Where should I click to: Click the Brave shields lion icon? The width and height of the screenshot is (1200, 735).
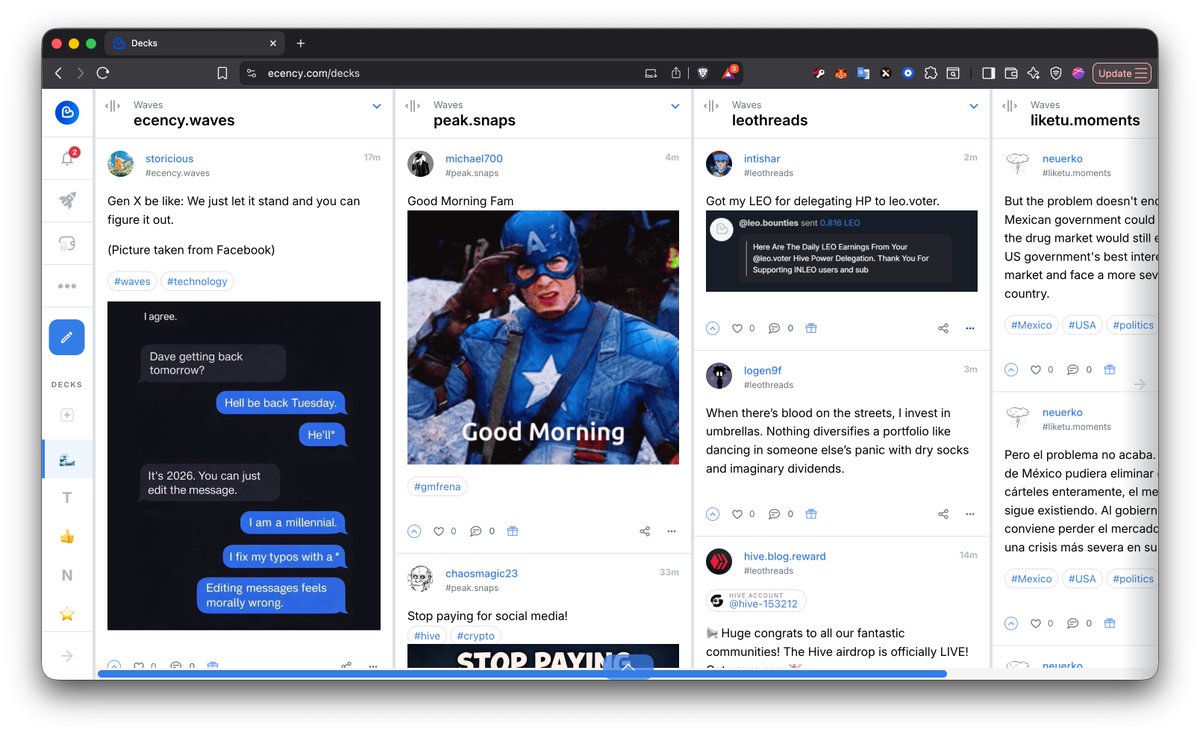(702, 73)
